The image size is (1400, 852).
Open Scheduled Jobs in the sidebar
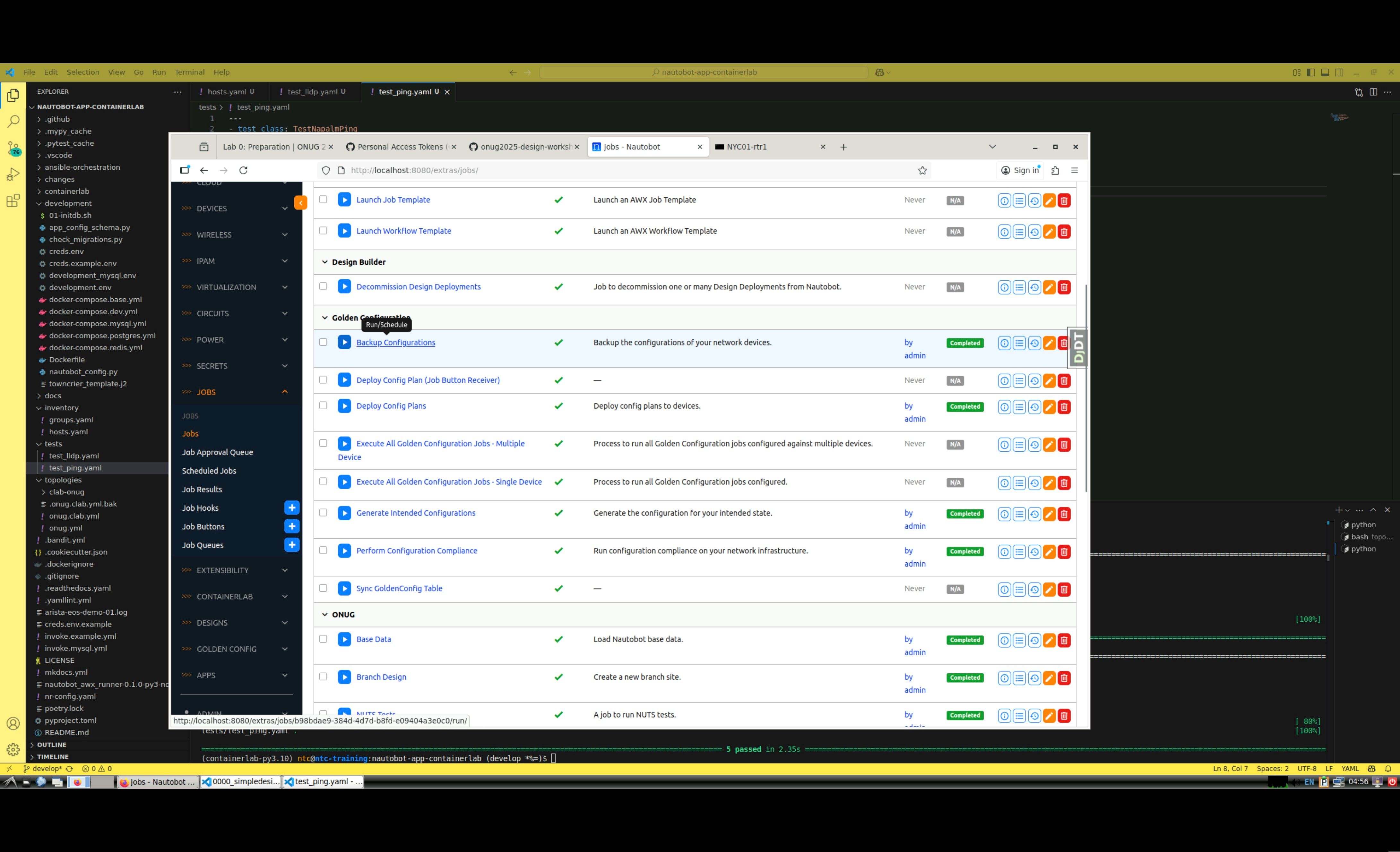209,471
